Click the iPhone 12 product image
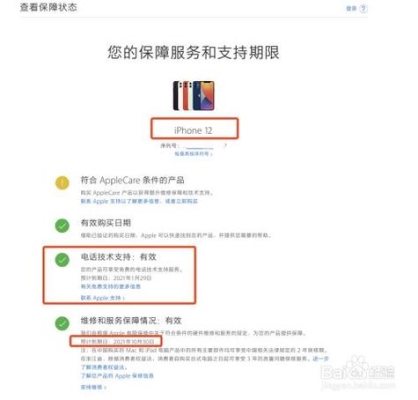Image resolution: width=418 pixels, height=400 pixels. pyautogui.click(x=193, y=96)
